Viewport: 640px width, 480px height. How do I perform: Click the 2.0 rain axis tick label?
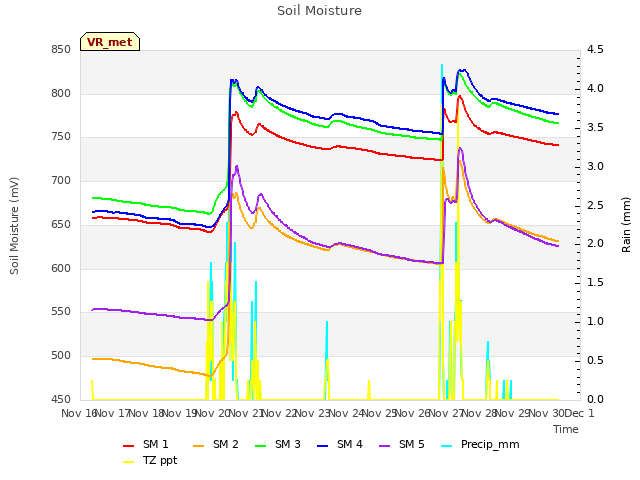(x=595, y=244)
